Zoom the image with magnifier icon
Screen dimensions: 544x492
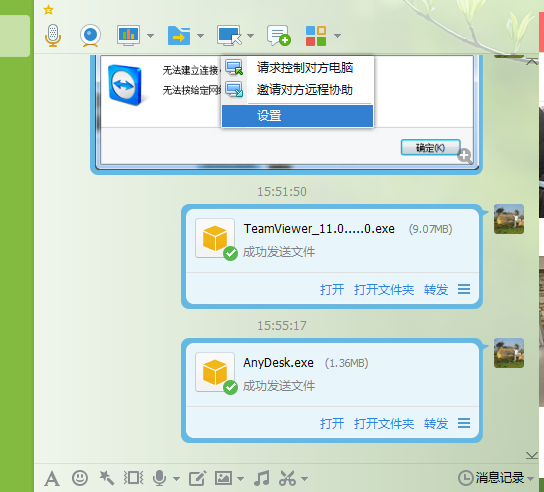(x=465, y=156)
